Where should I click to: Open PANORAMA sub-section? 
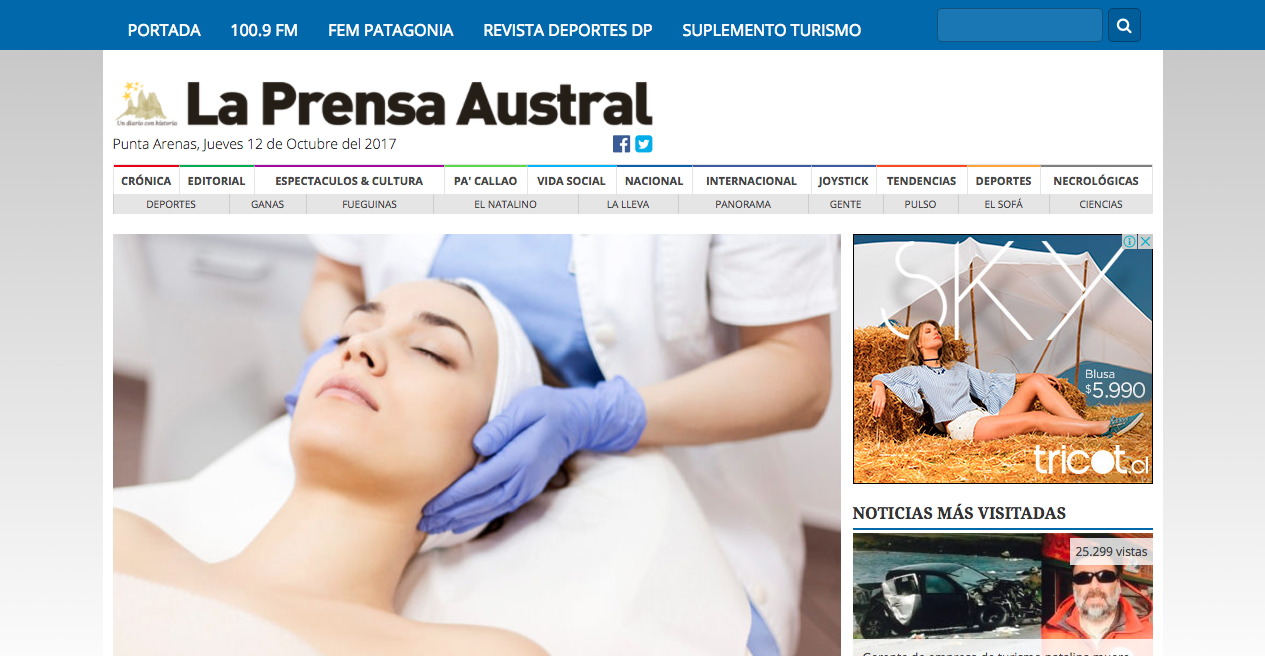tap(743, 204)
